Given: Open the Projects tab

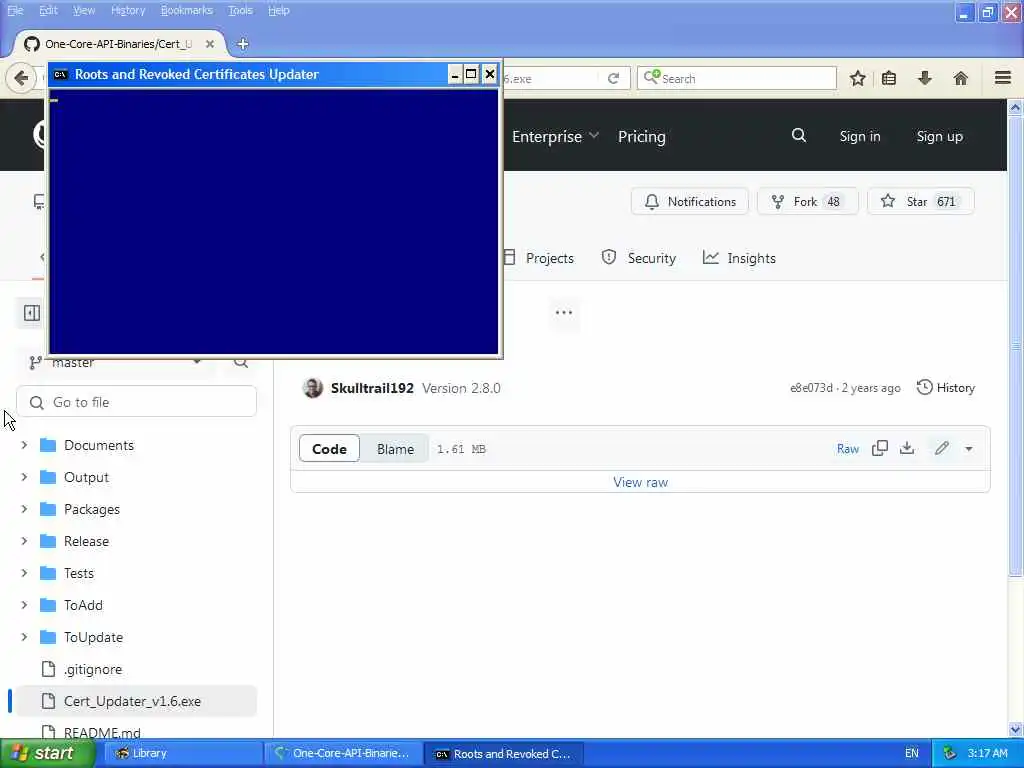Looking at the screenshot, I should (x=539, y=258).
